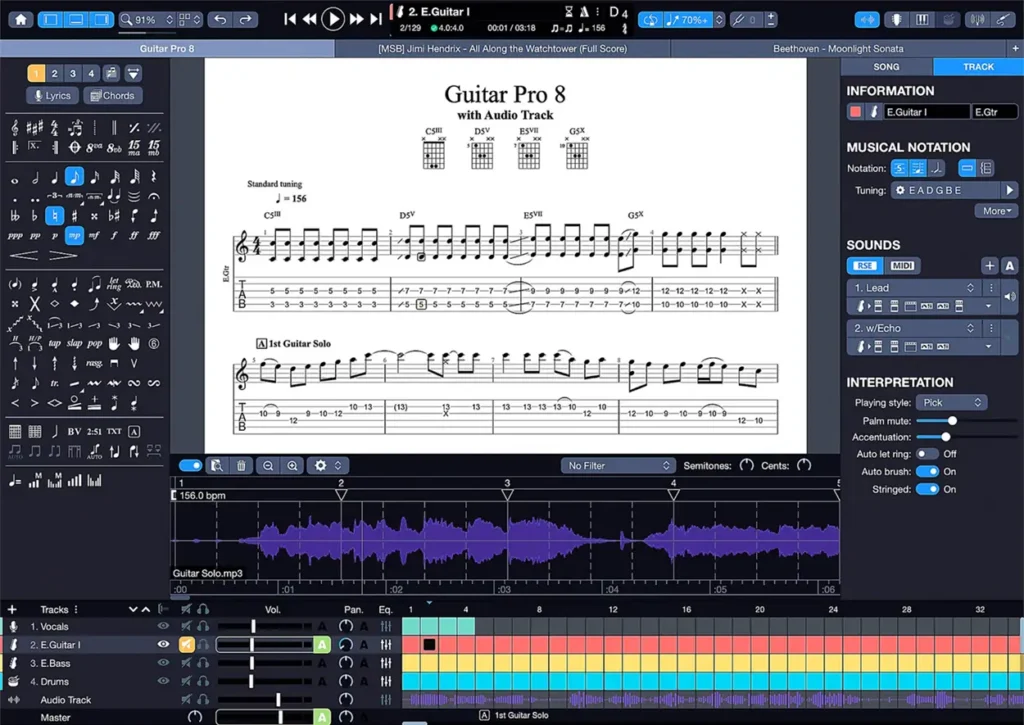Screen dimensions: 1024x725
Task: Edit the E.Guitar I track name field
Action: point(927,112)
